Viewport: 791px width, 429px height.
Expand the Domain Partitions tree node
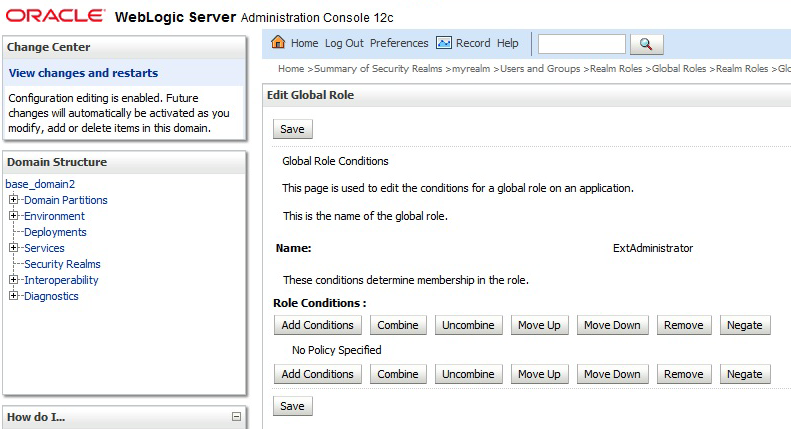13,200
